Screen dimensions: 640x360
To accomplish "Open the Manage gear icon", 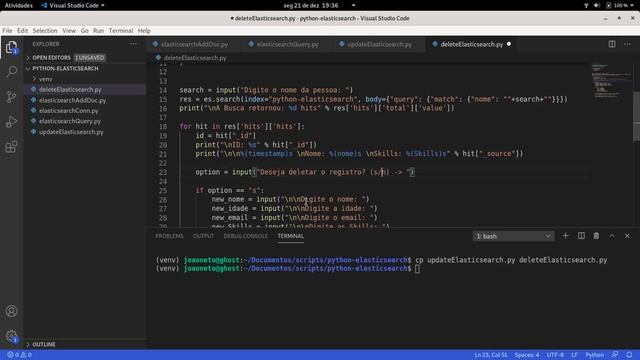I will point(11,336).
